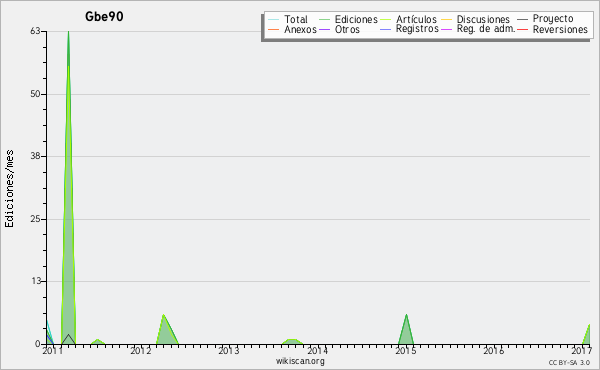The image size is (600, 370).
Task: Click the 2013 x-axis label
Action: [x=228, y=350]
